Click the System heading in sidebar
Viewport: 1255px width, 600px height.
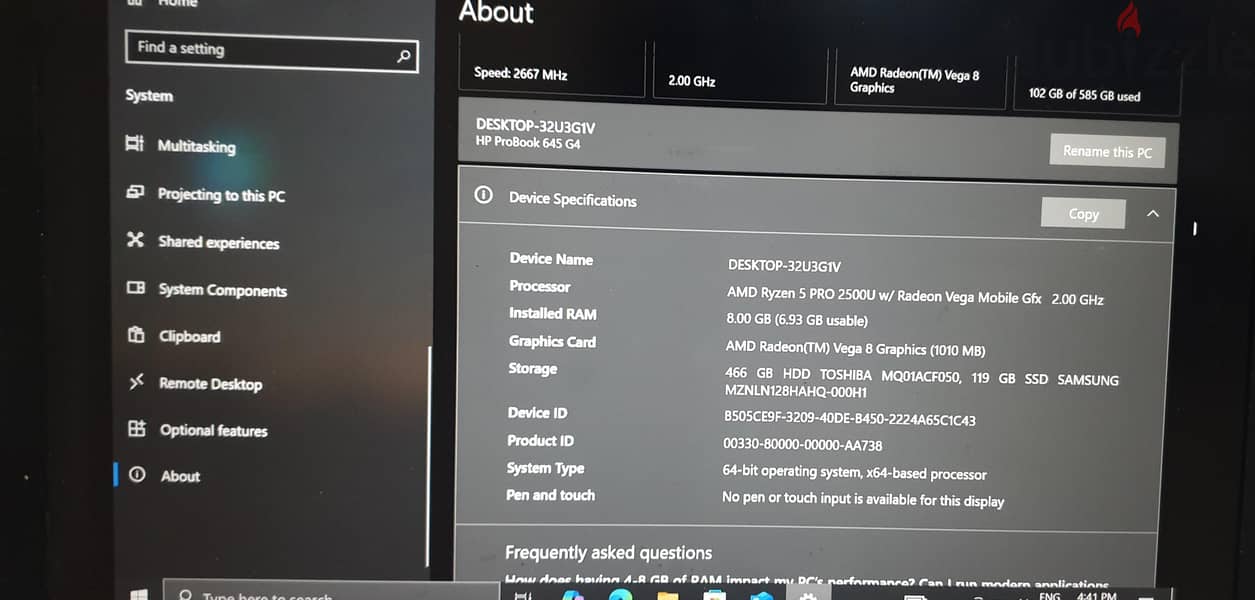click(x=149, y=95)
